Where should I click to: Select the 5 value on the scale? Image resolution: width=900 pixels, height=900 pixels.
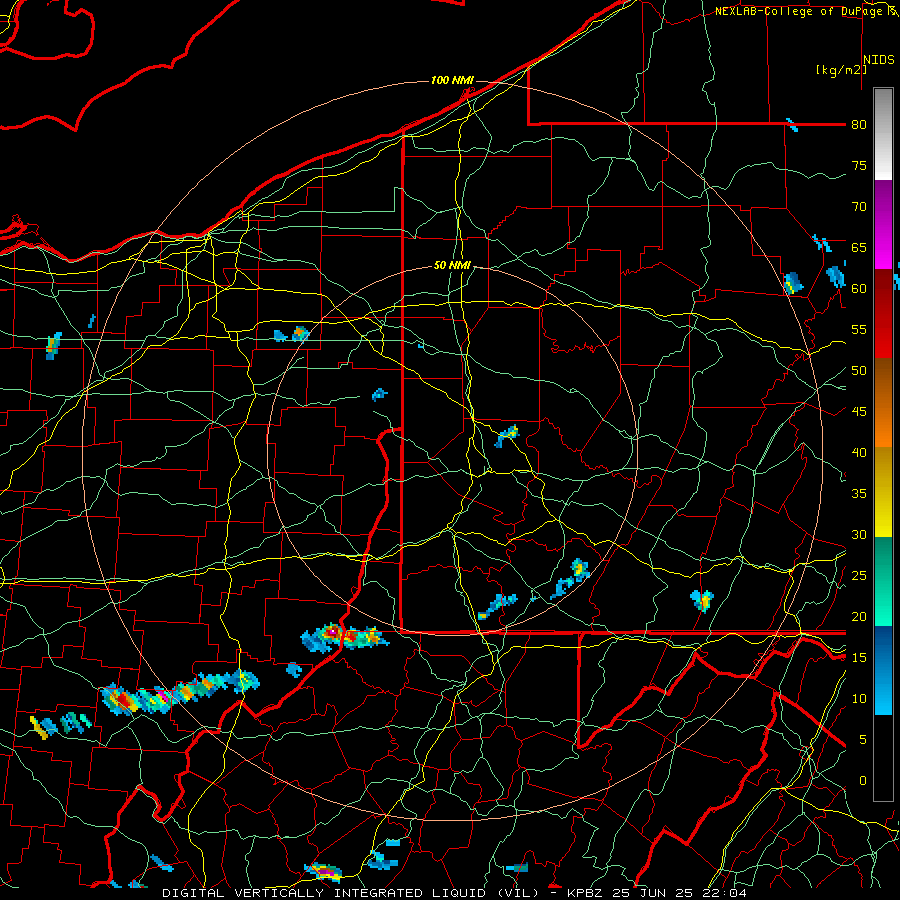tap(862, 739)
